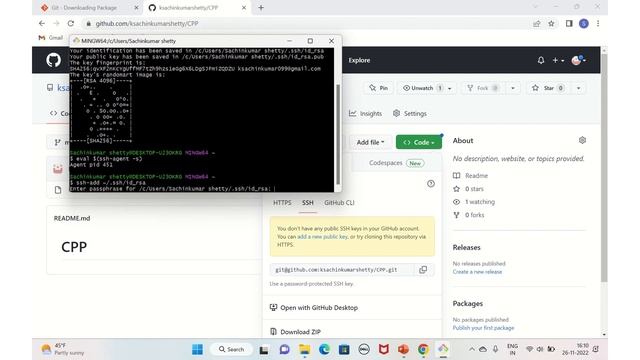Open the Windows Start menu
Image resolution: width=640 pixels, height=360 pixels.
(198, 349)
